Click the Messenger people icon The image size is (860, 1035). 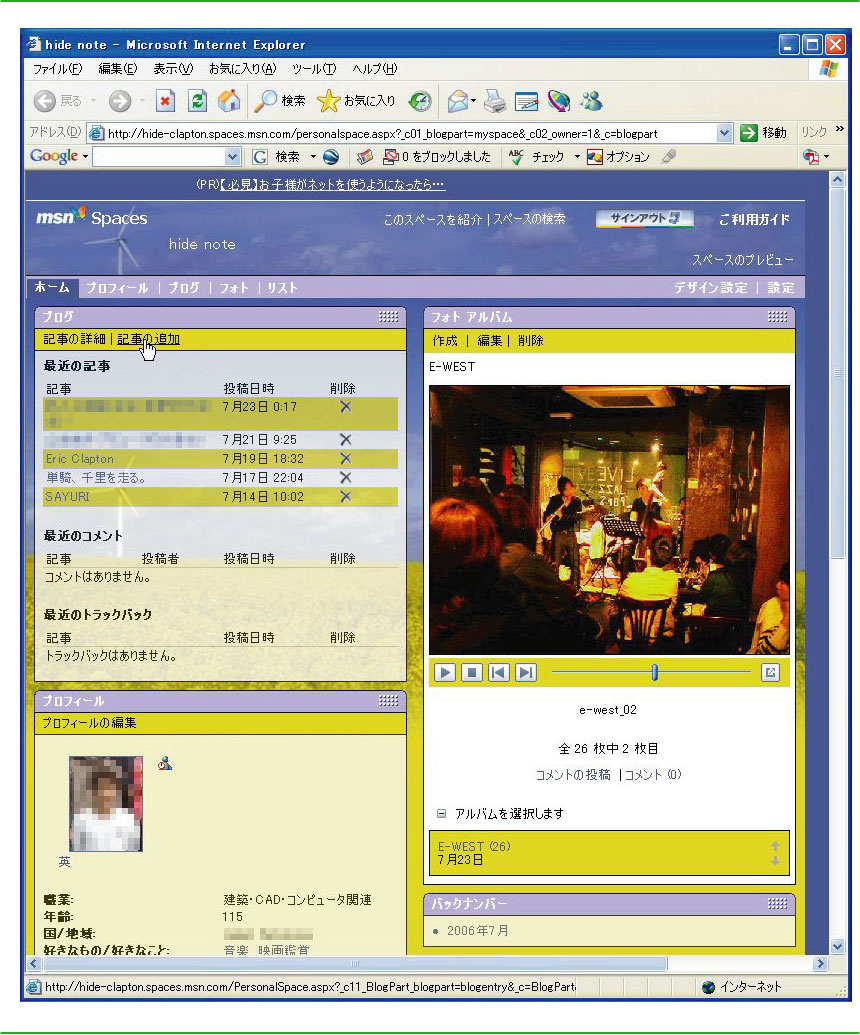pyautogui.click(x=591, y=101)
